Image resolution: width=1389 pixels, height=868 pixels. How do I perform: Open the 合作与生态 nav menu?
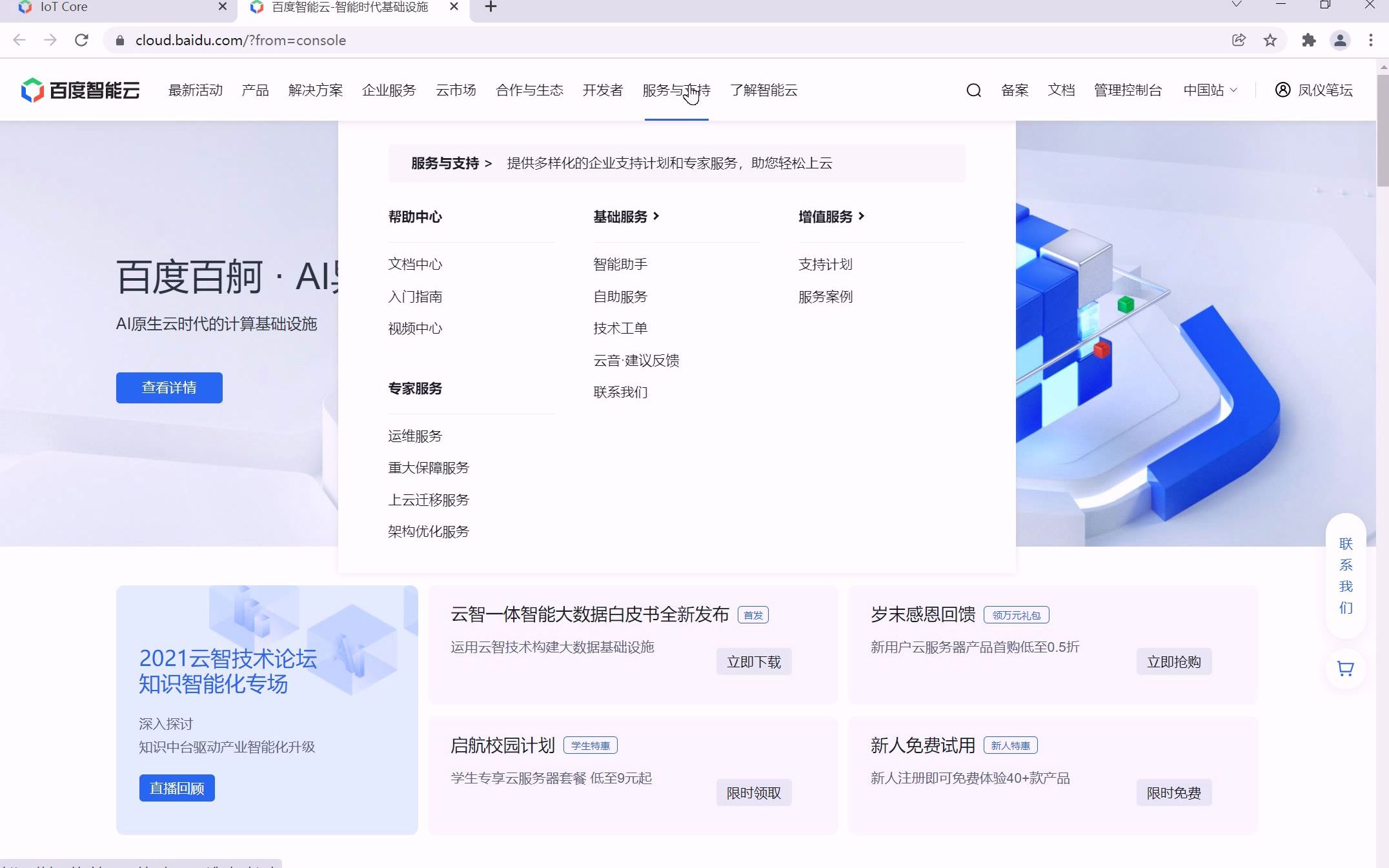(x=529, y=90)
